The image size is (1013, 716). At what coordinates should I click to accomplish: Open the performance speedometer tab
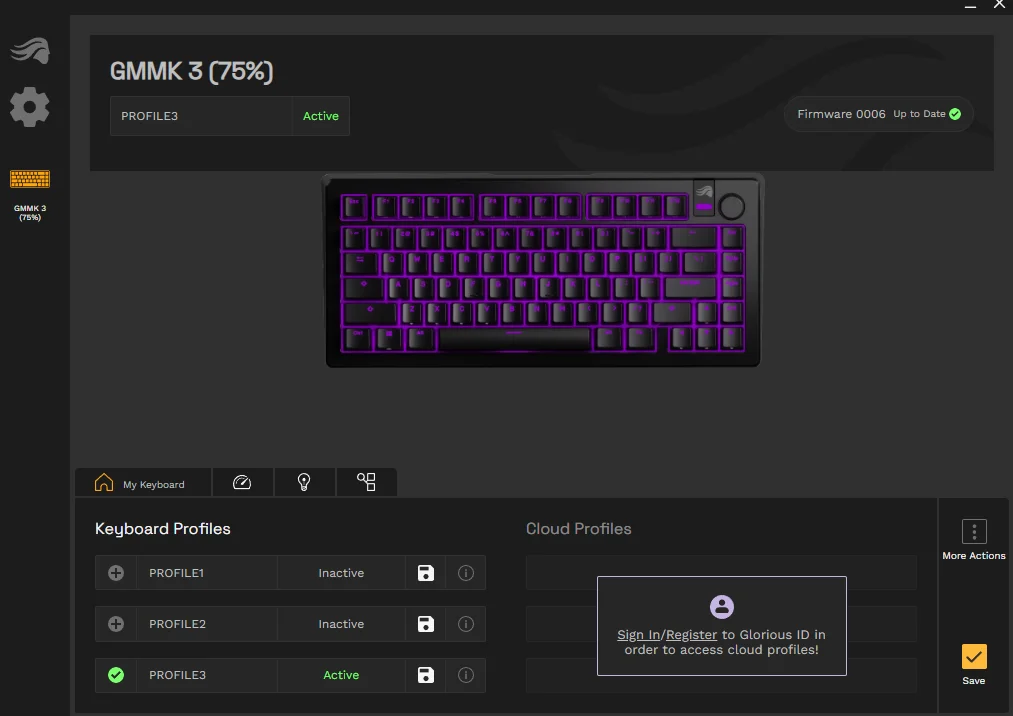click(242, 483)
